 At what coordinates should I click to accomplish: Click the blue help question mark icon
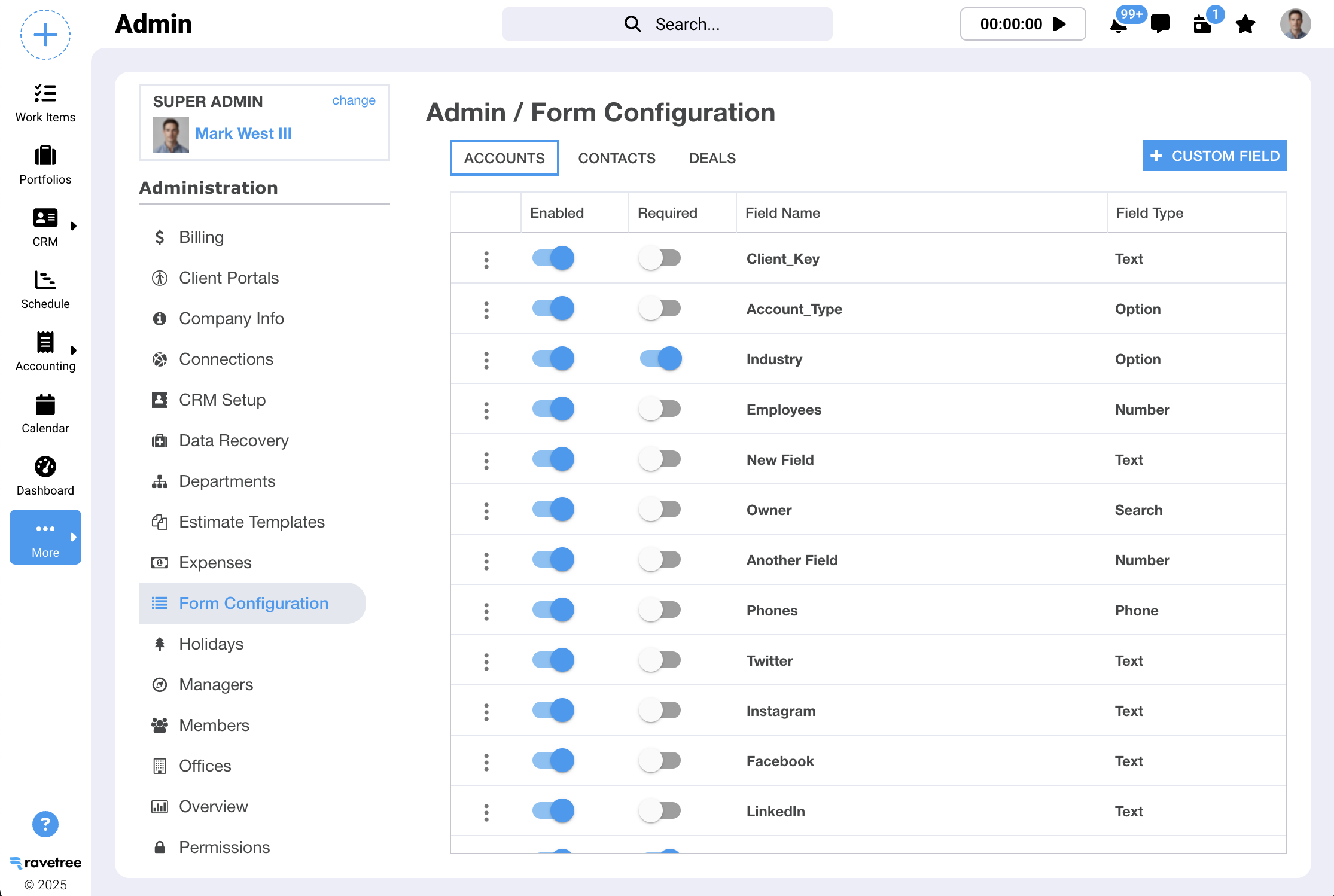(x=45, y=825)
